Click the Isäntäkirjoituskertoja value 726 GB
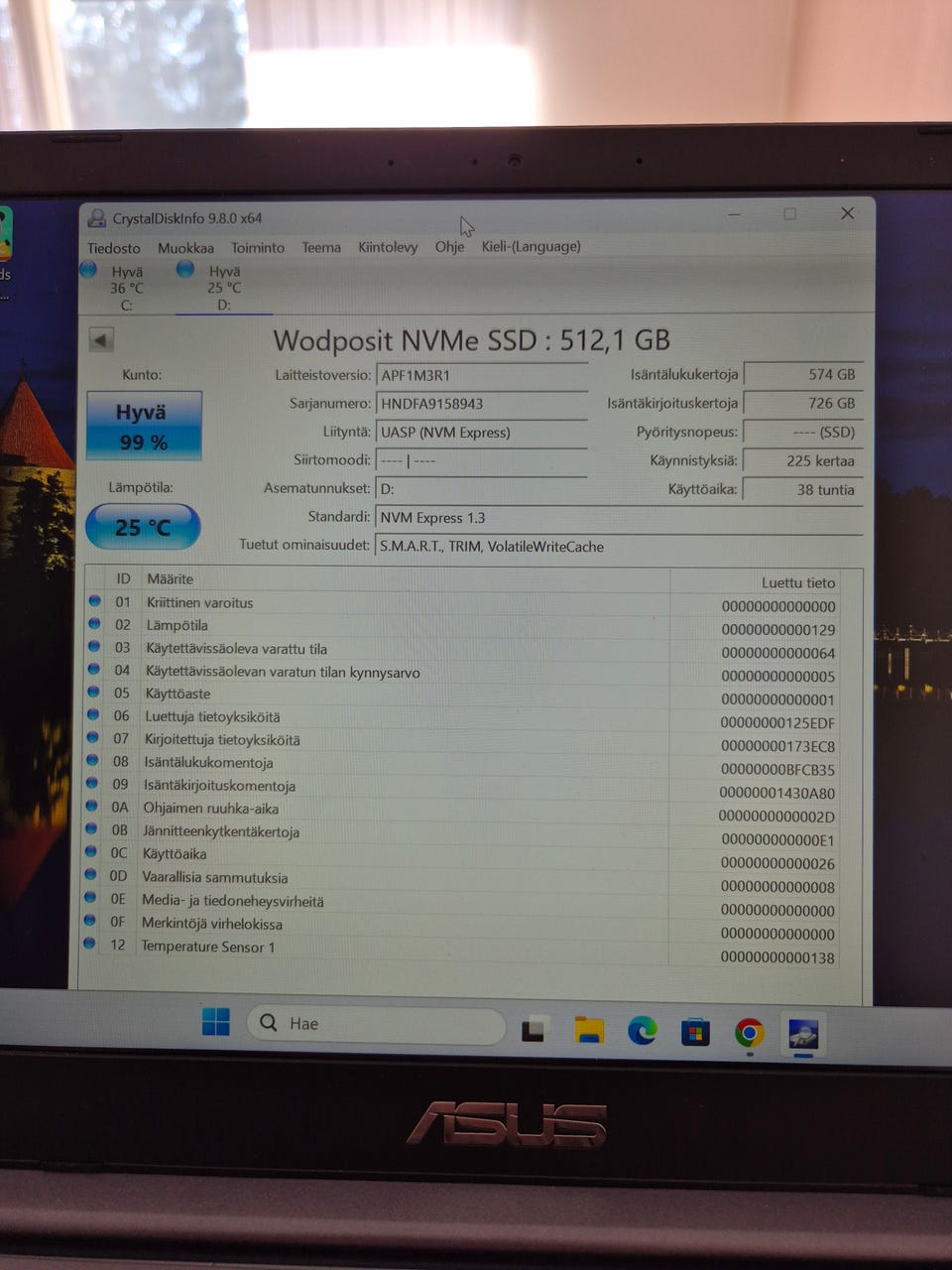Viewport: 952px width, 1270px height. pos(802,403)
